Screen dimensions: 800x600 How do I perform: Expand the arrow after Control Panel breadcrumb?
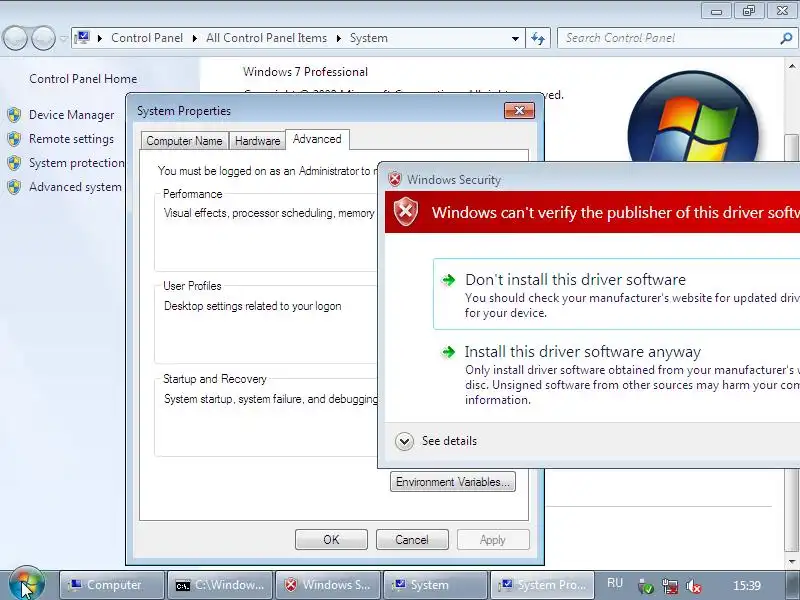194,38
